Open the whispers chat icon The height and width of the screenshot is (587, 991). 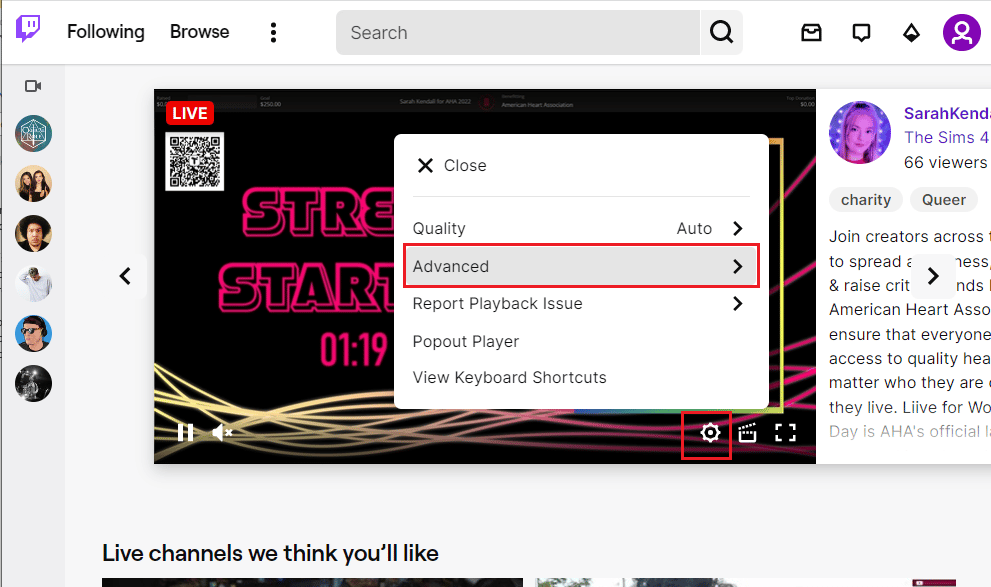[x=861, y=32]
